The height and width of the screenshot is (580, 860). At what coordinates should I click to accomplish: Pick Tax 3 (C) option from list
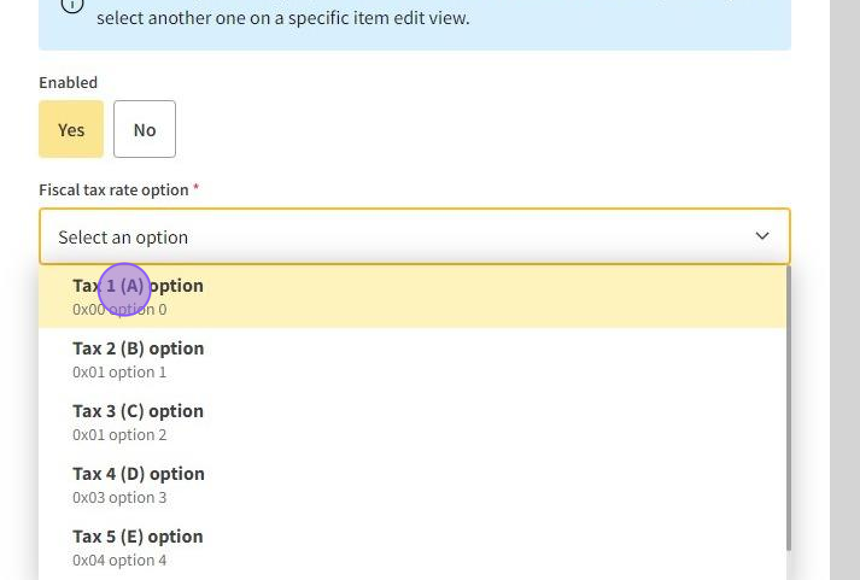click(138, 412)
